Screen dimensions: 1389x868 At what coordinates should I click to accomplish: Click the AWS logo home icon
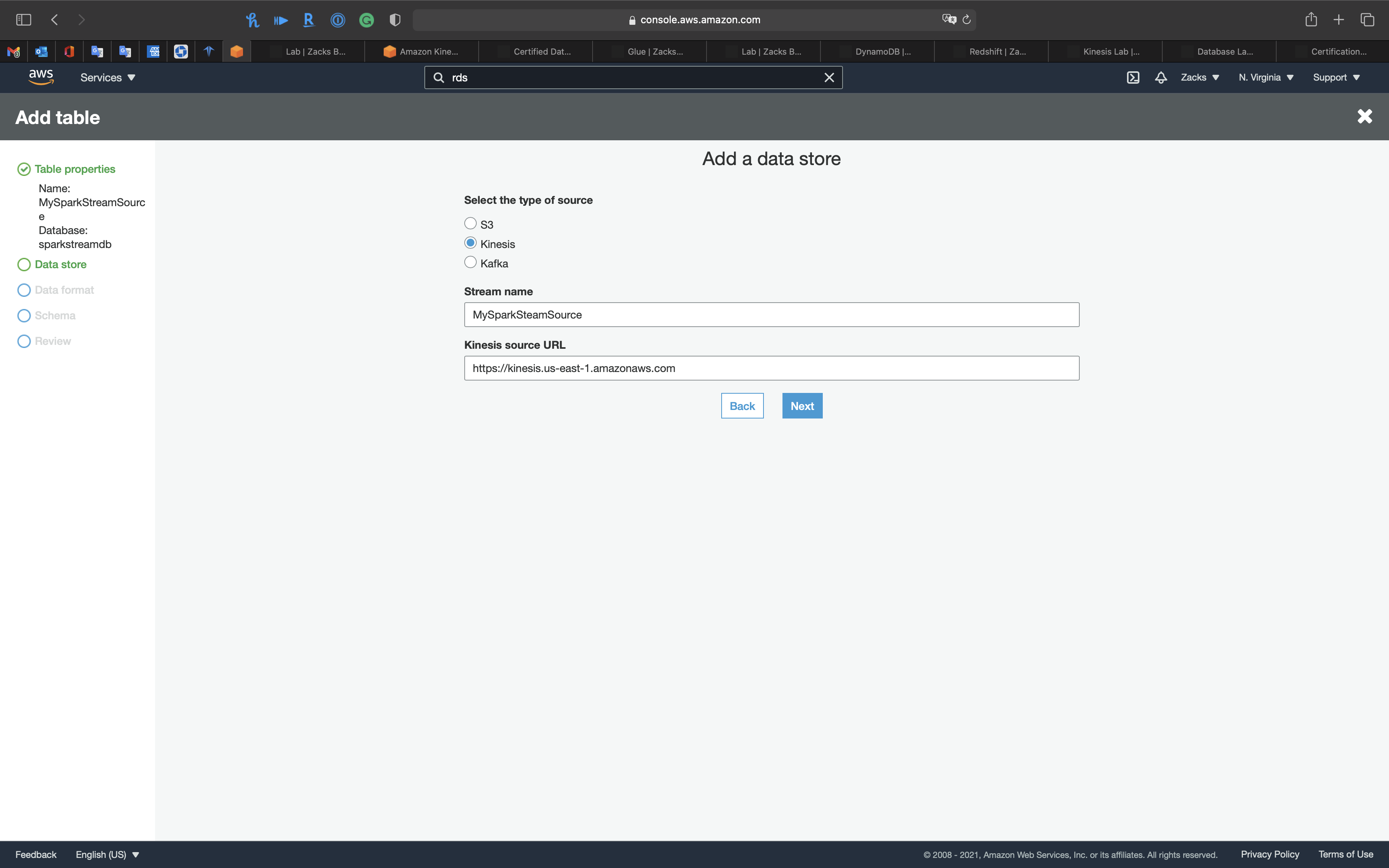click(41, 77)
